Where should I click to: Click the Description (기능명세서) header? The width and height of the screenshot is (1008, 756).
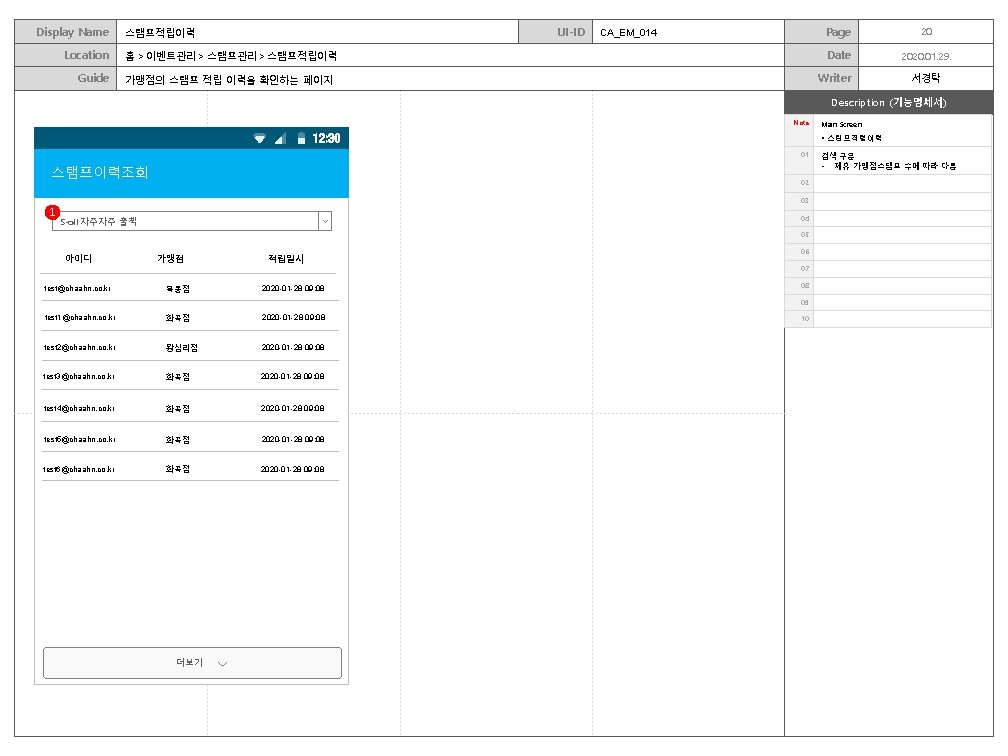tap(888, 102)
